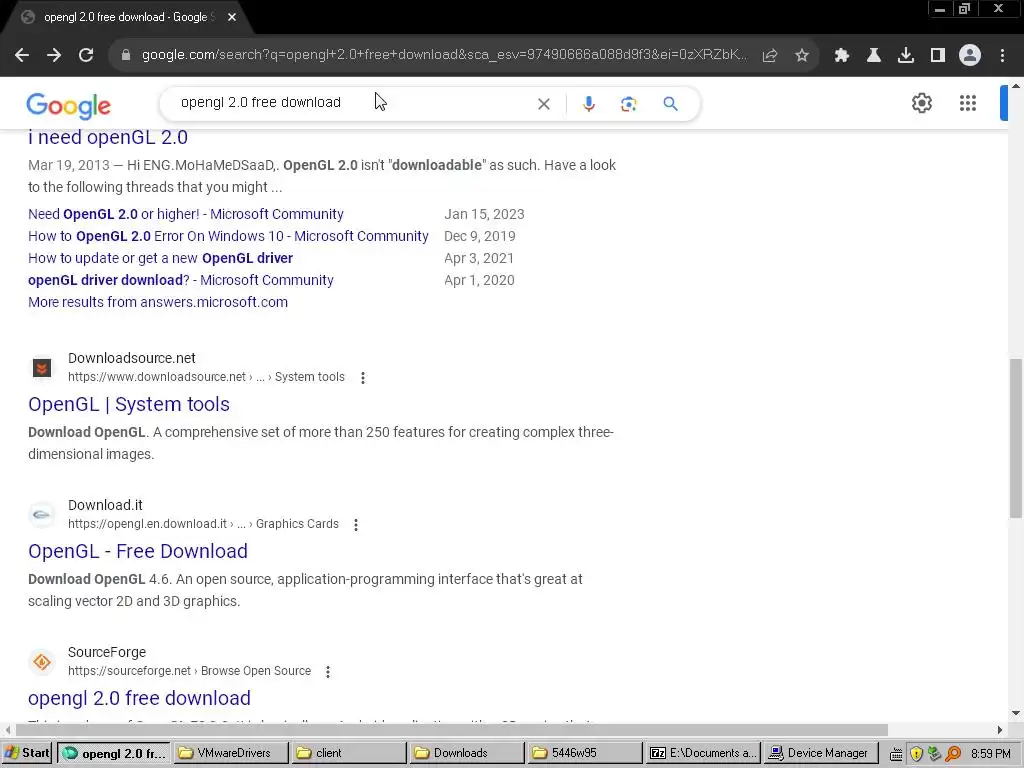This screenshot has height=768, width=1024.
Task: Click the Download.it site name
Action: pos(105,505)
